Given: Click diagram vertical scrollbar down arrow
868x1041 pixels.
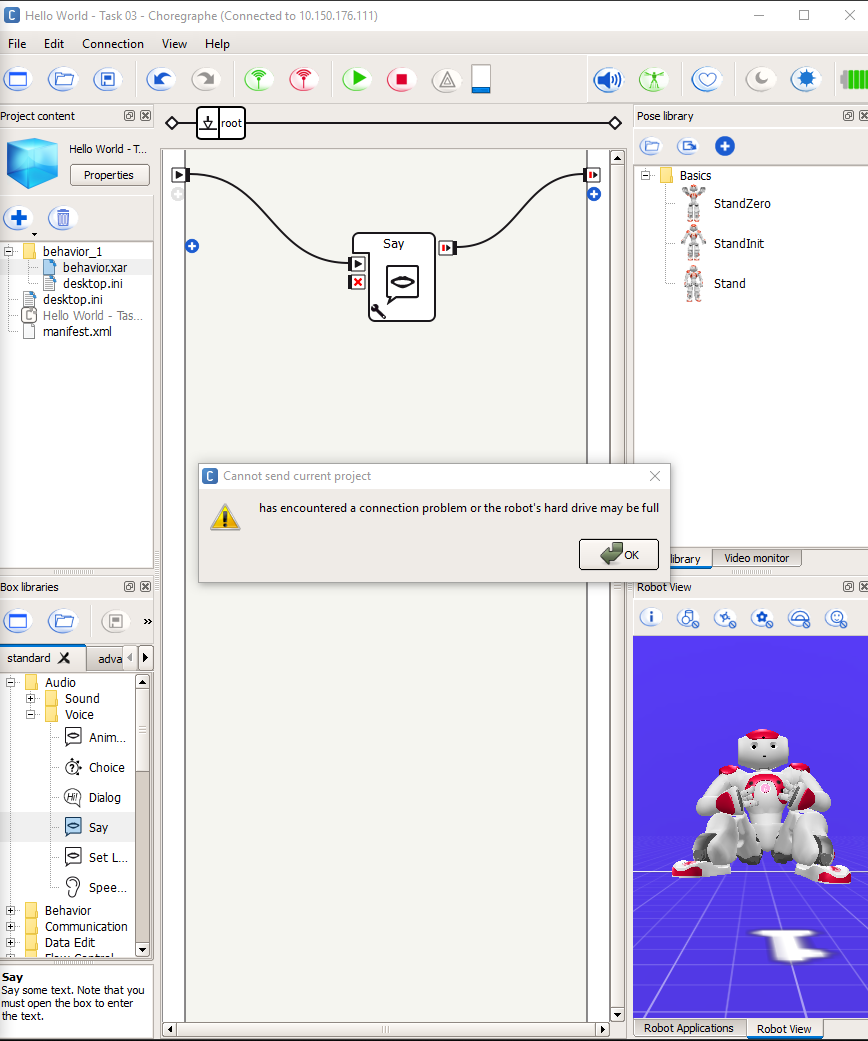Looking at the screenshot, I should pyautogui.click(x=618, y=1014).
